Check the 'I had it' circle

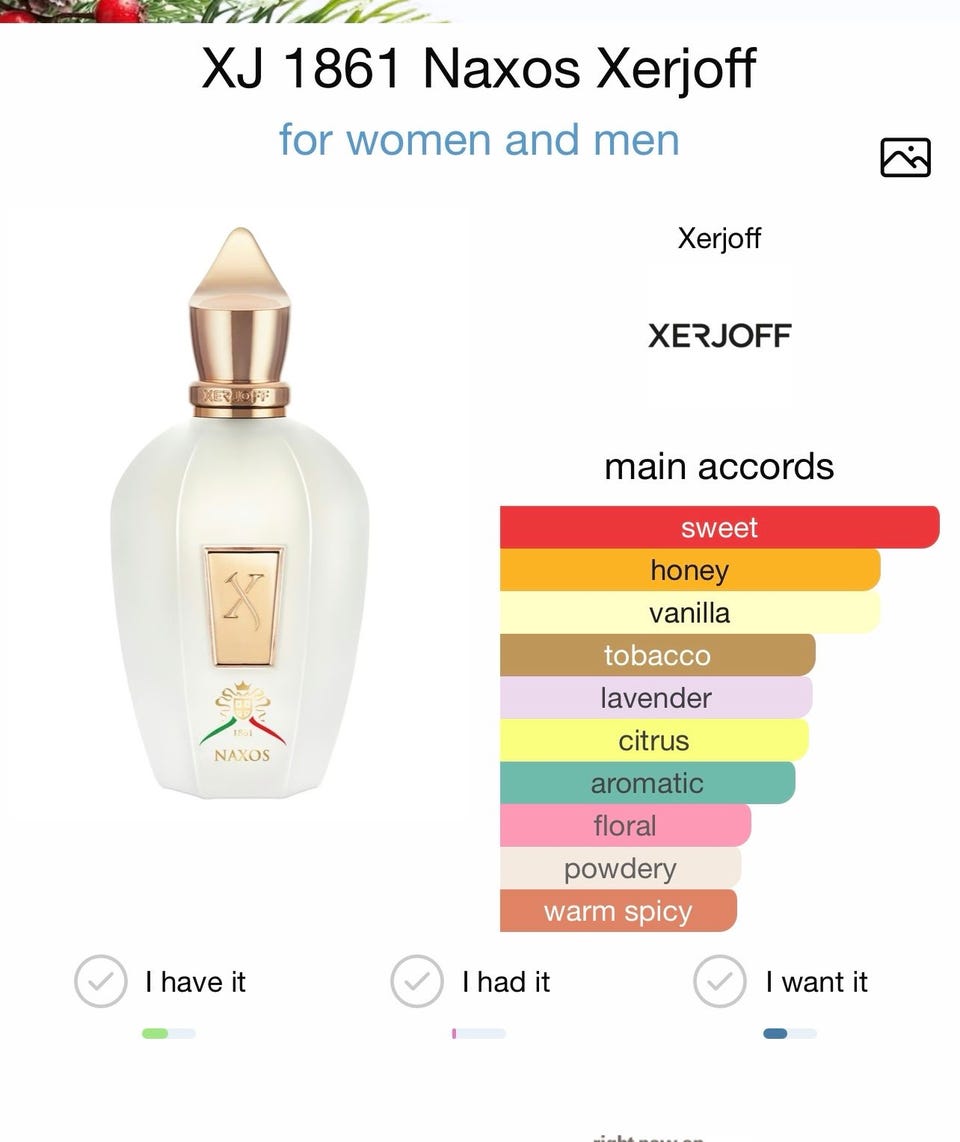click(417, 981)
